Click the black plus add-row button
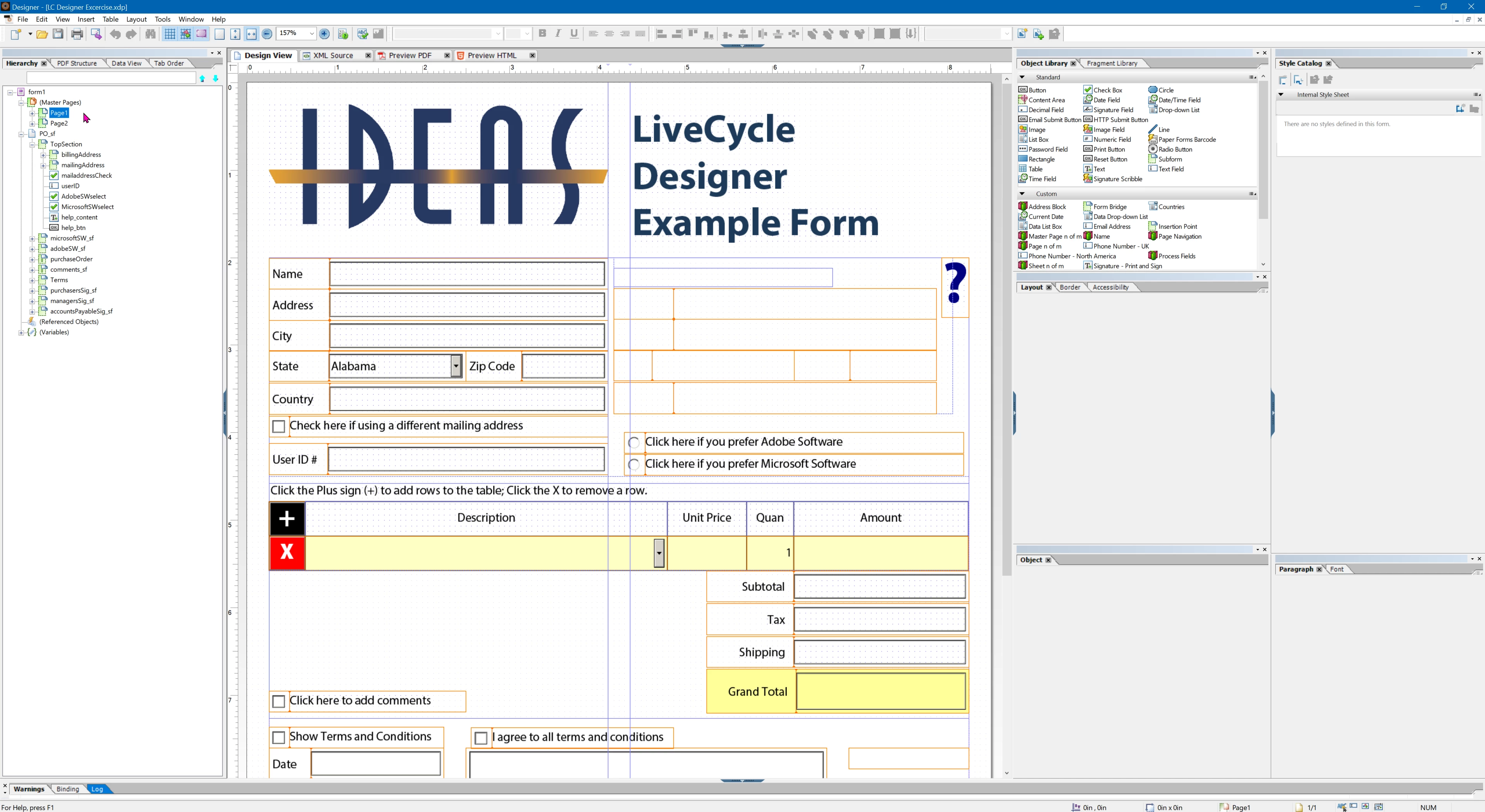Viewport: 1485px width, 812px height. 287,519
